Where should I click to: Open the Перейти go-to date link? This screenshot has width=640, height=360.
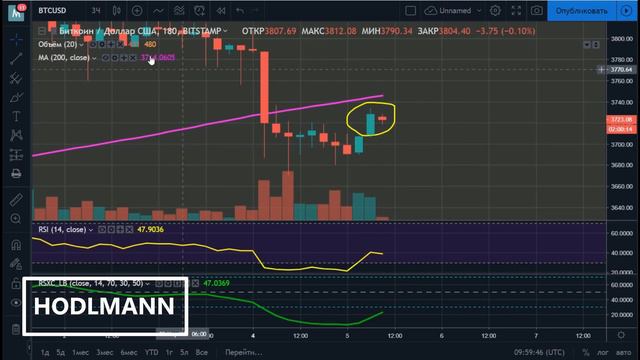(243, 352)
